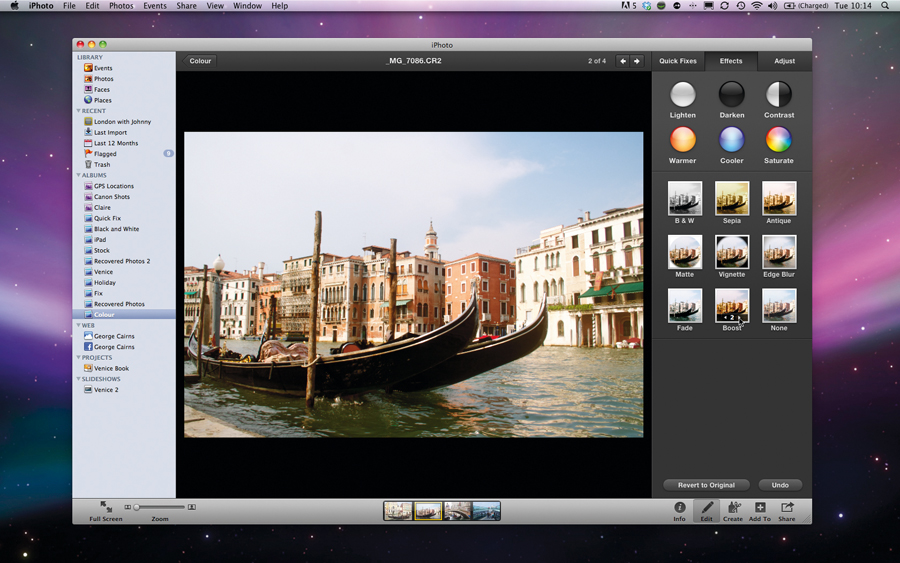
Task: Click the Undo button
Action: [x=780, y=485]
